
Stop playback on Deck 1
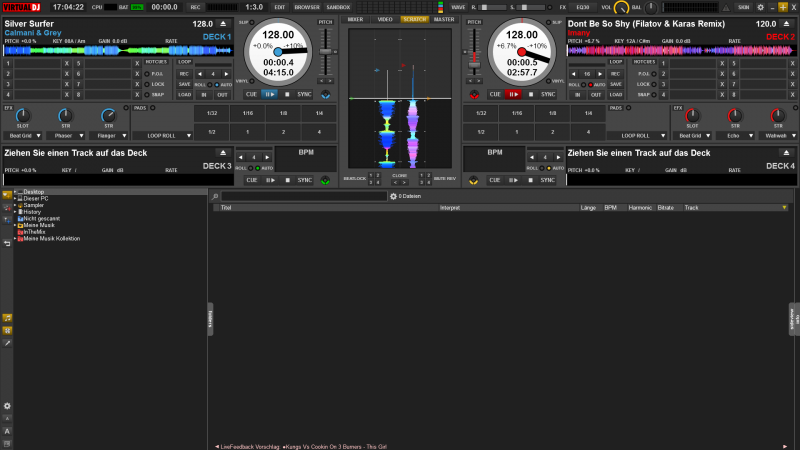pyautogui.click(x=287, y=94)
